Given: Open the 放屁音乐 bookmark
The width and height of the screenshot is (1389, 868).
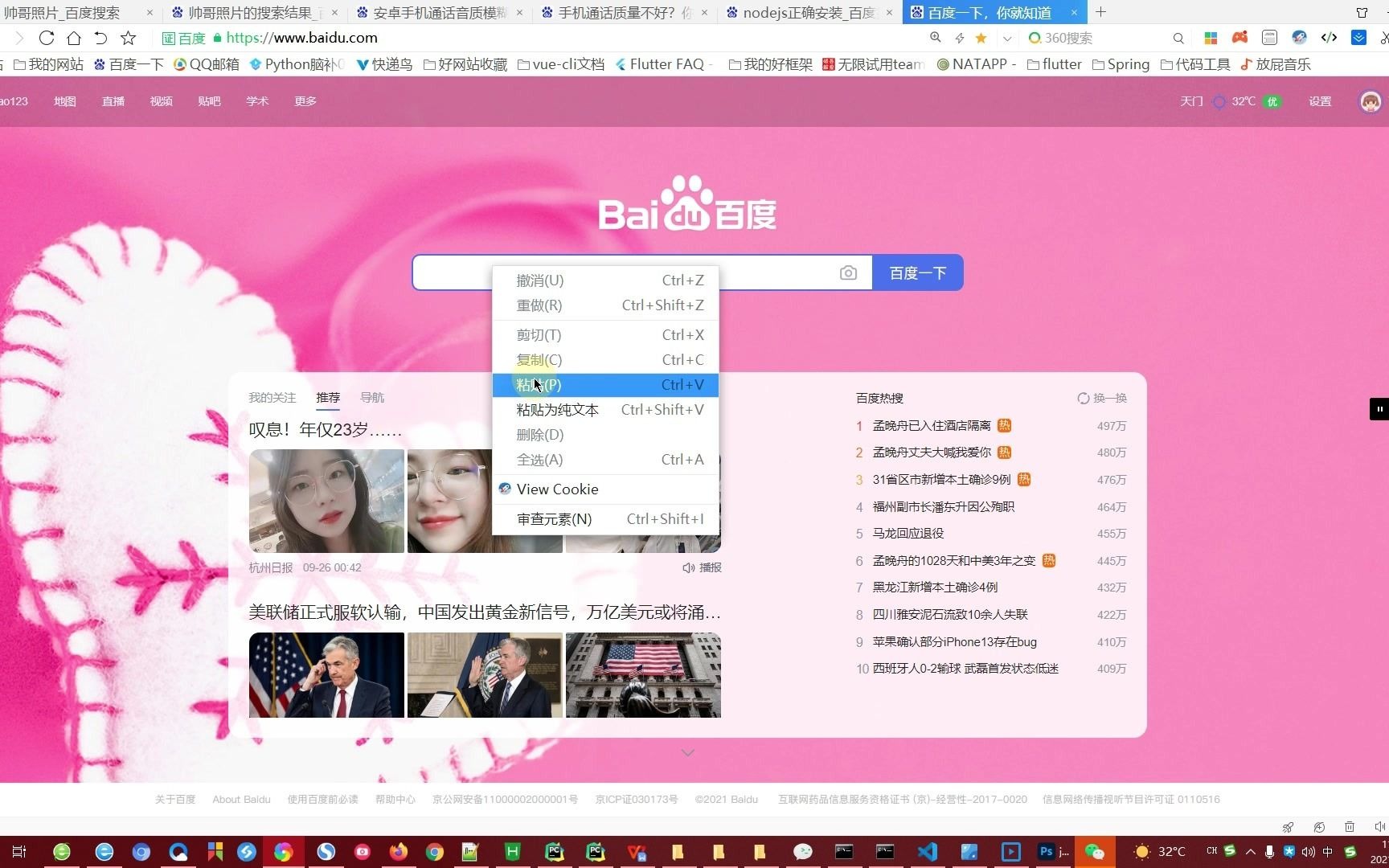Looking at the screenshot, I should pyautogui.click(x=1276, y=64).
